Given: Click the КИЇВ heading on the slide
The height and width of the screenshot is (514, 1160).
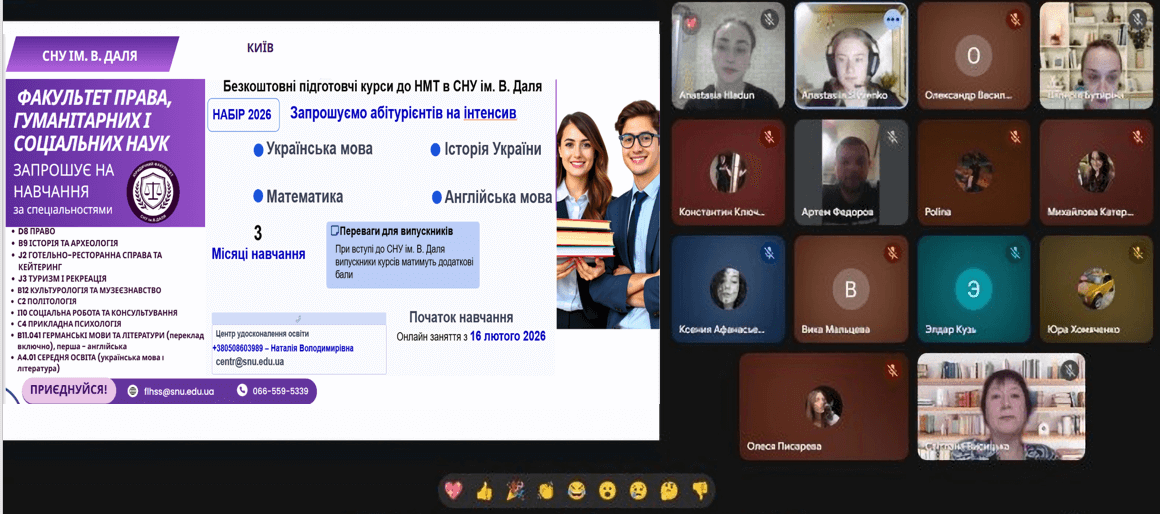Looking at the screenshot, I should pos(260,48).
